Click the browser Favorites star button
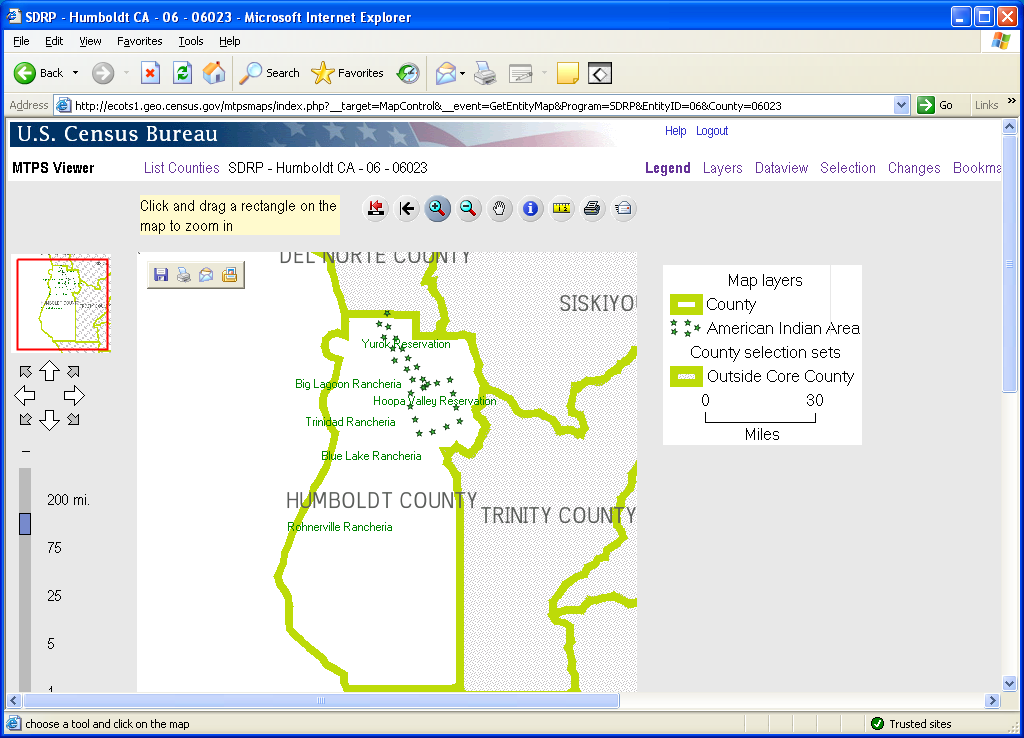 click(x=347, y=73)
